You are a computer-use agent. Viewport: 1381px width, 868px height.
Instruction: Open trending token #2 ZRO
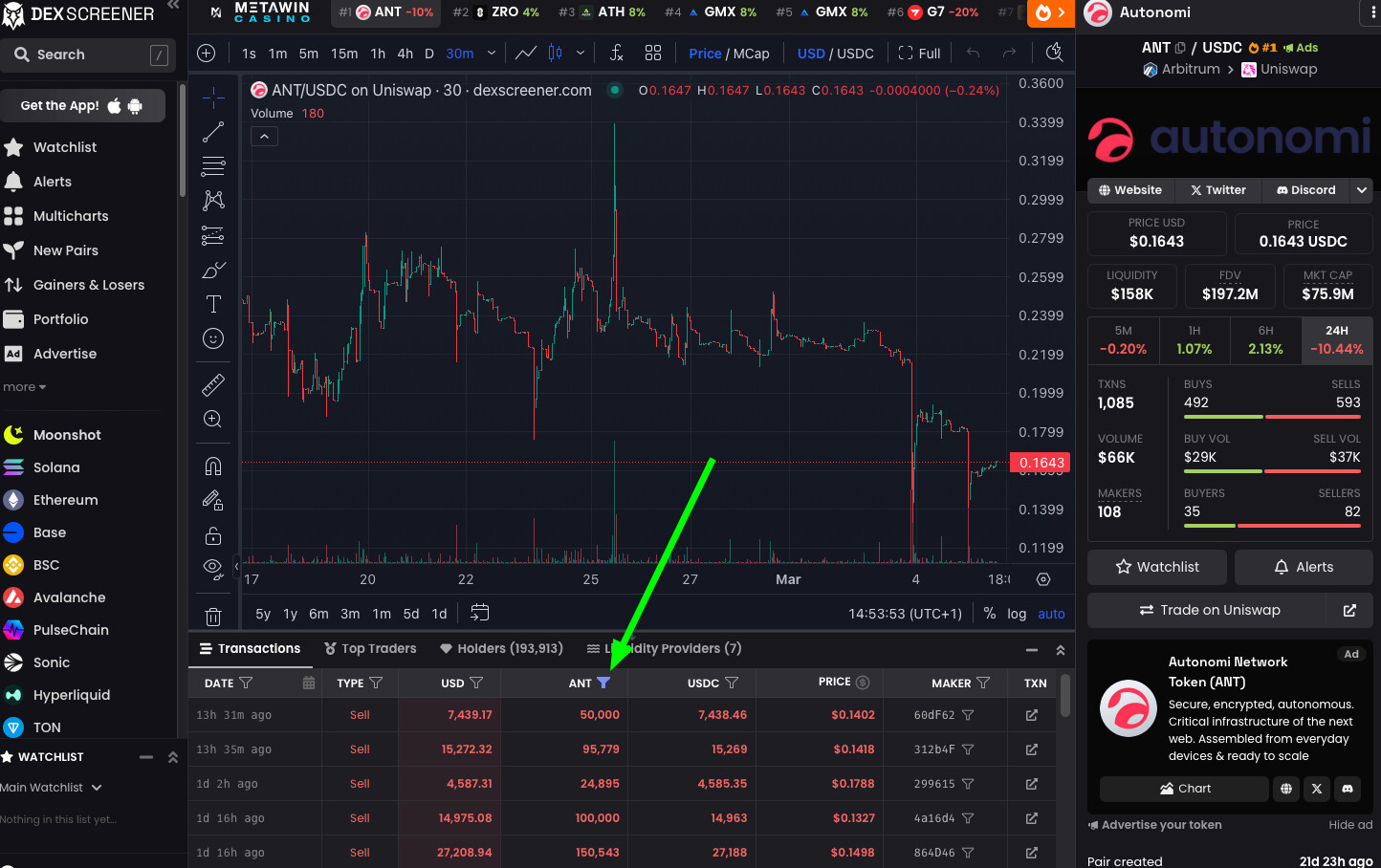coord(496,12)
